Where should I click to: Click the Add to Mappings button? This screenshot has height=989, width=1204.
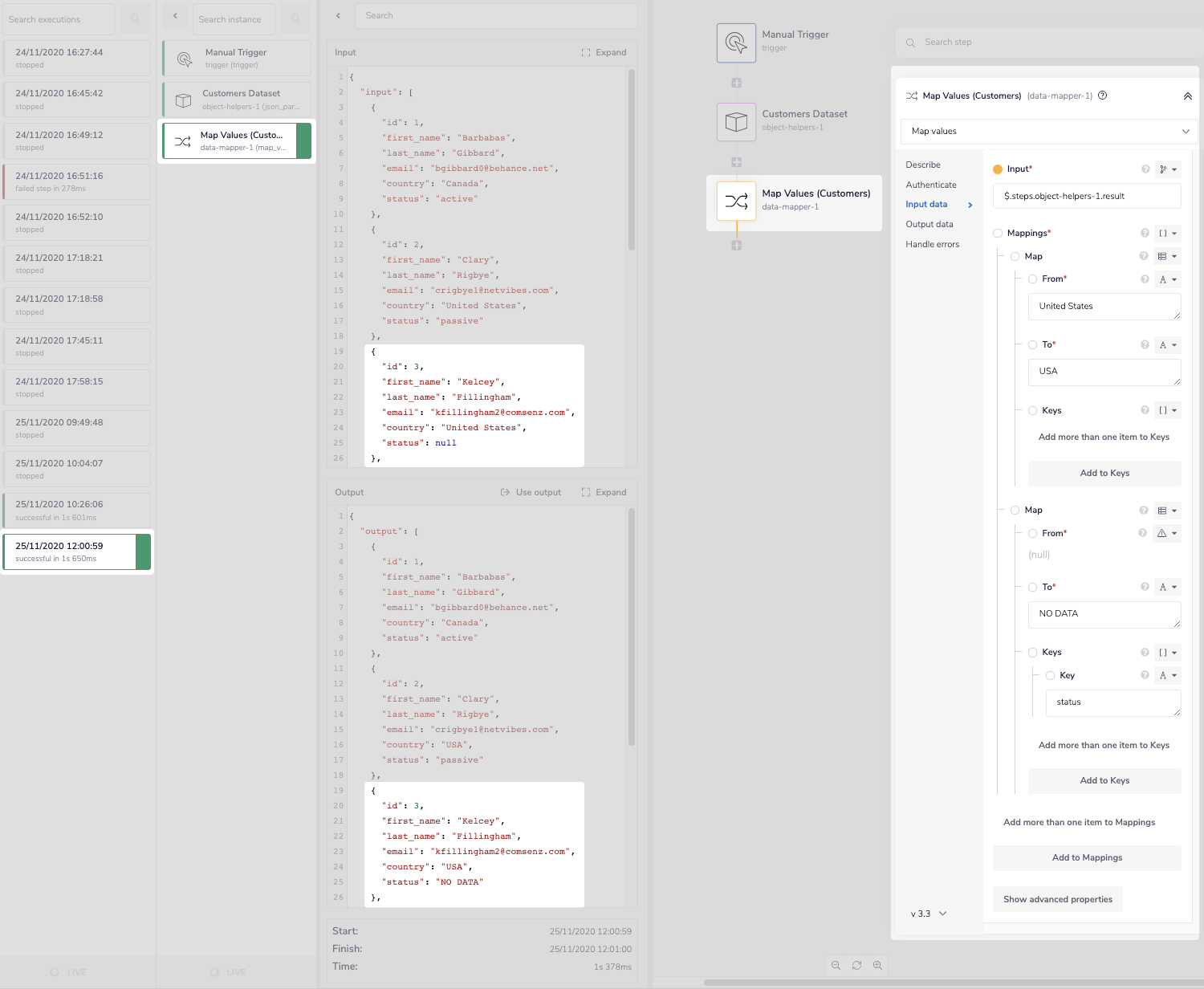tap(1086, 857)
